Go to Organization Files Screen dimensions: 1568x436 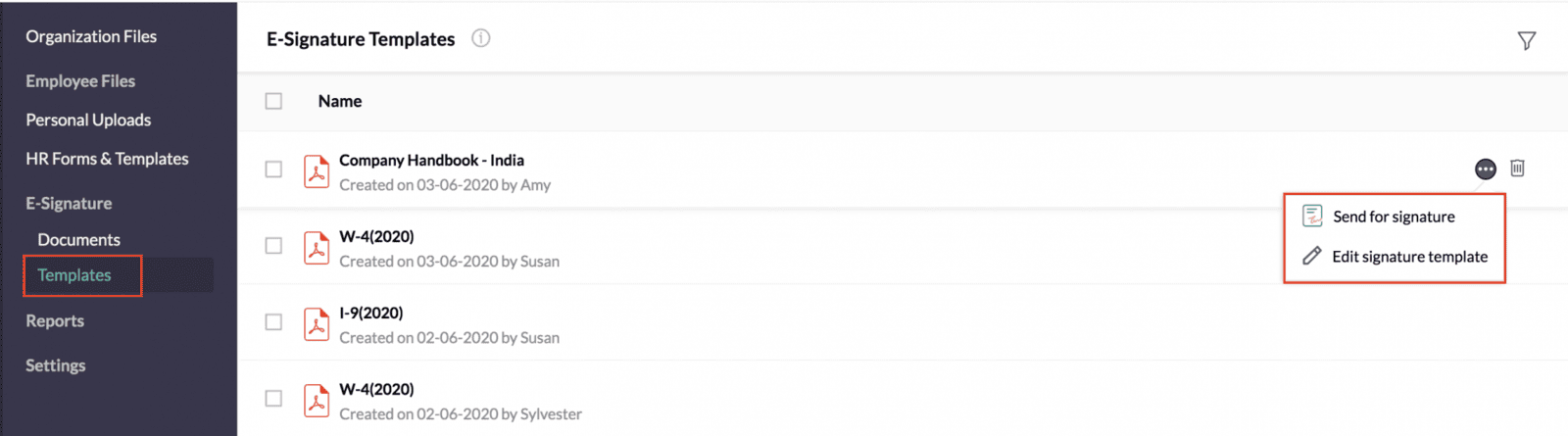(91, 36)
